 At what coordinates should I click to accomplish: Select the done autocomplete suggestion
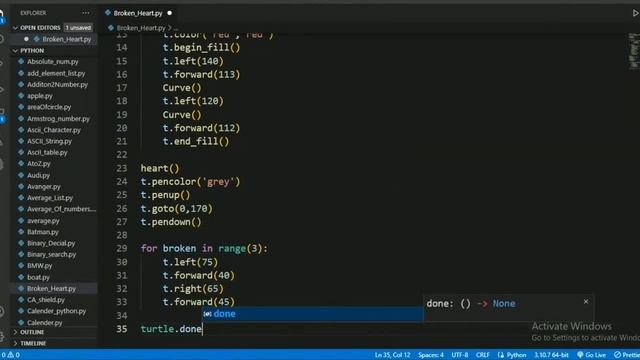tap(313, 314)
